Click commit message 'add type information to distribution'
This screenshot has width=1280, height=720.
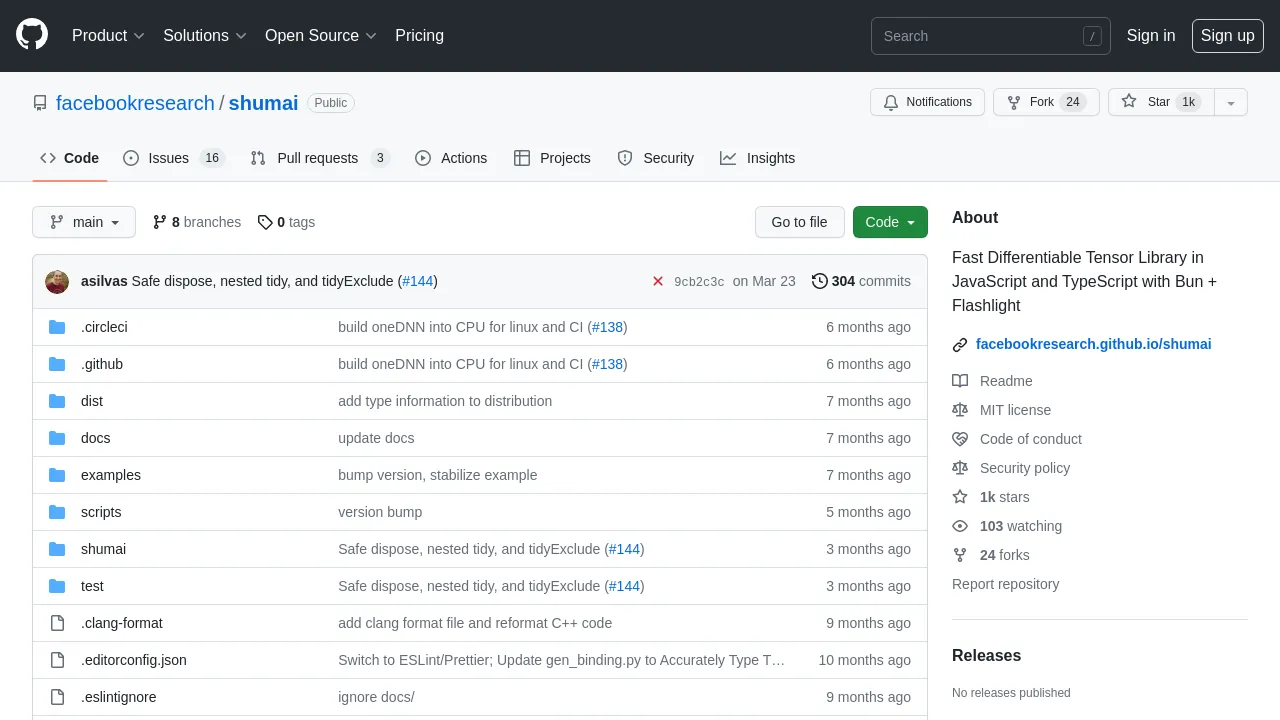pos(445,401)
